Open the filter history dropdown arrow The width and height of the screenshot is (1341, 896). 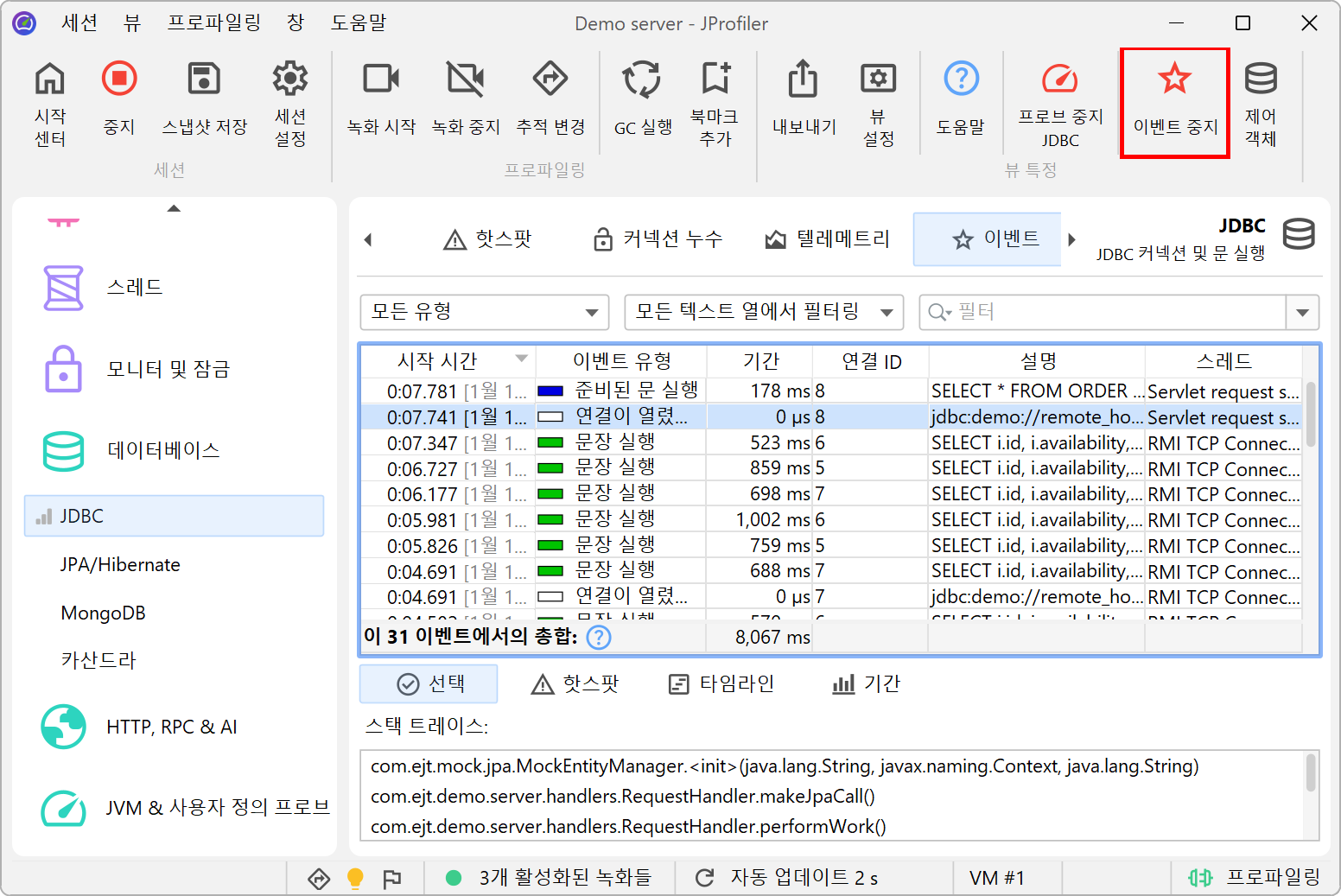click(x=1302, y=312)
